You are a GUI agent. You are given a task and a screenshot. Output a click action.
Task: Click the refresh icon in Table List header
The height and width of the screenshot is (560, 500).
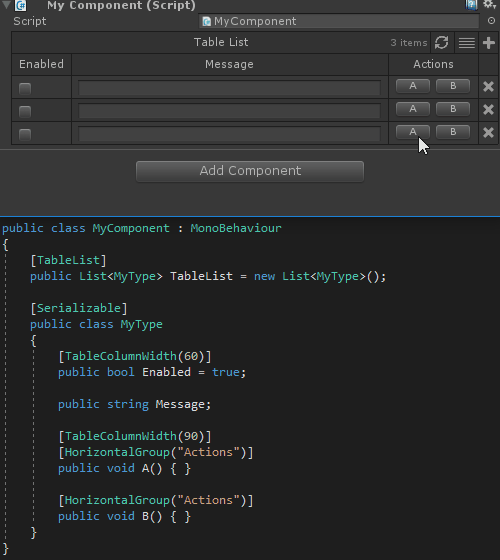[x=441, y=42]
